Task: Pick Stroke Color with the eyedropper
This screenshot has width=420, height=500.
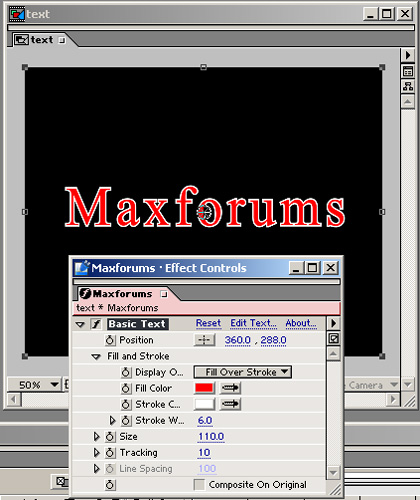Action: coord(230,404)
